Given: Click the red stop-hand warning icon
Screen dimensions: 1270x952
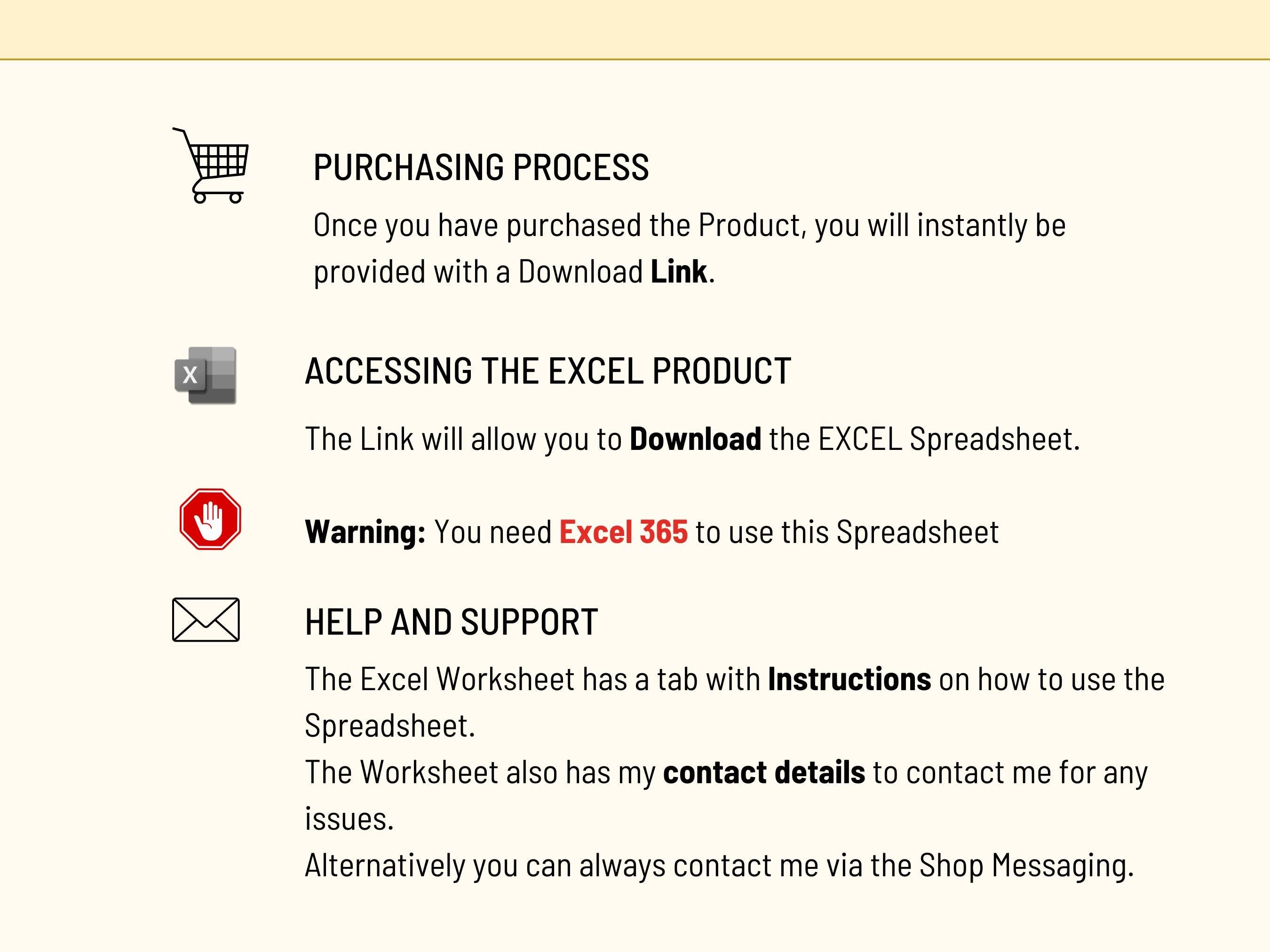Looking at the screenshot, I should [210, 519].
